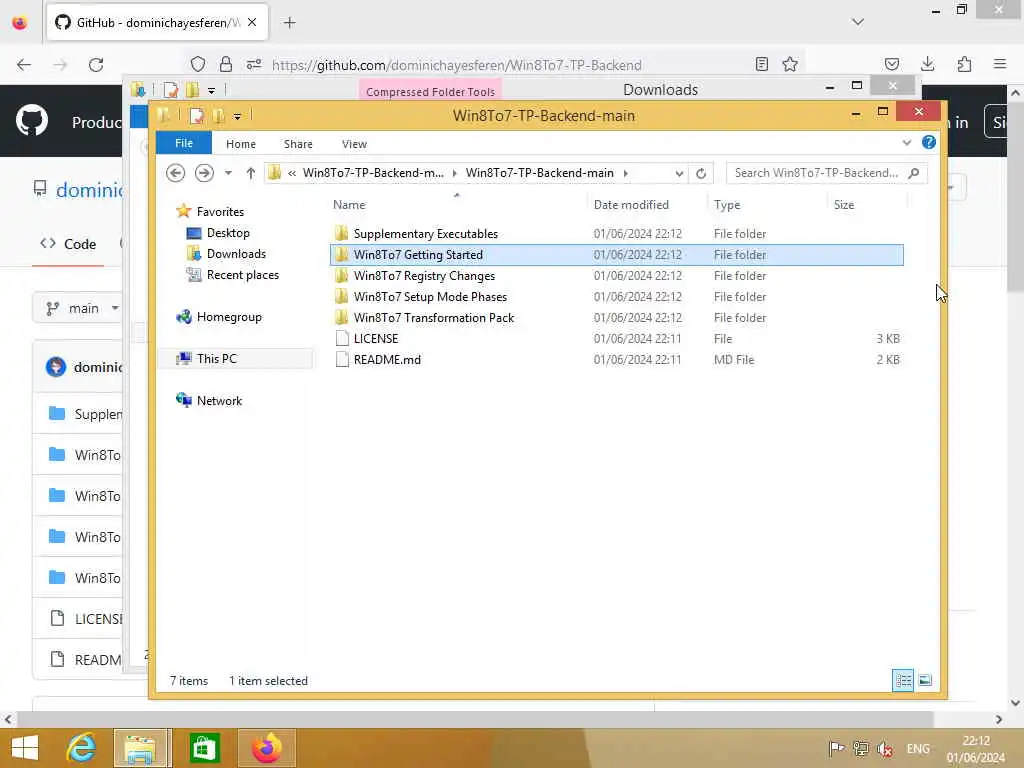Select Network in the navigation pane
Image resolution: width=1024 pixels, height=768 pixels.
(x=219, y=400)
